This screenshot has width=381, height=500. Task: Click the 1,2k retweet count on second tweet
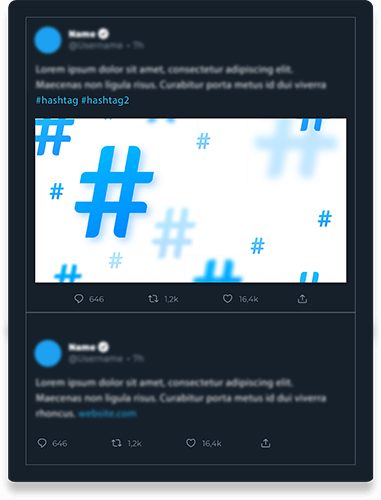[x=135, y=444]
